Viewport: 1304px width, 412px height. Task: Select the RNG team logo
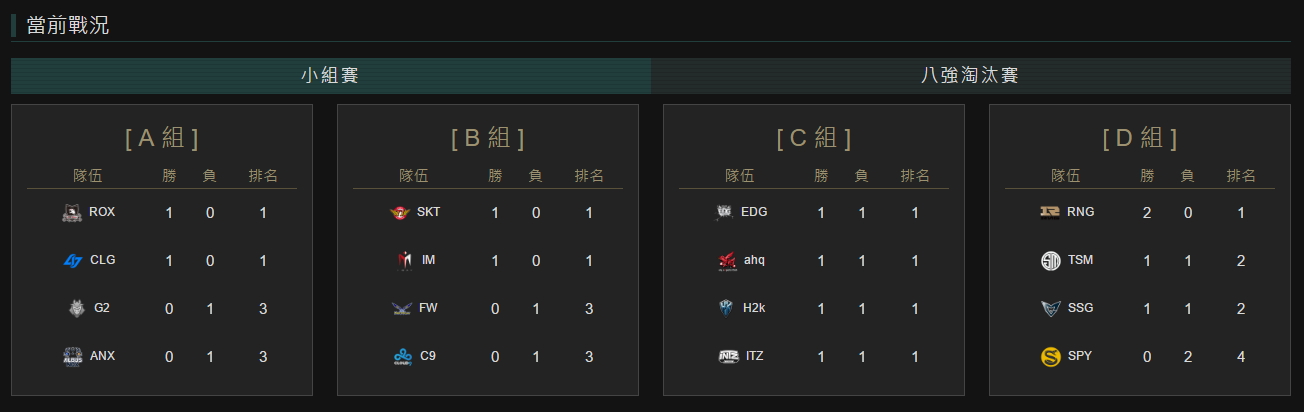tap(1050, 212)
